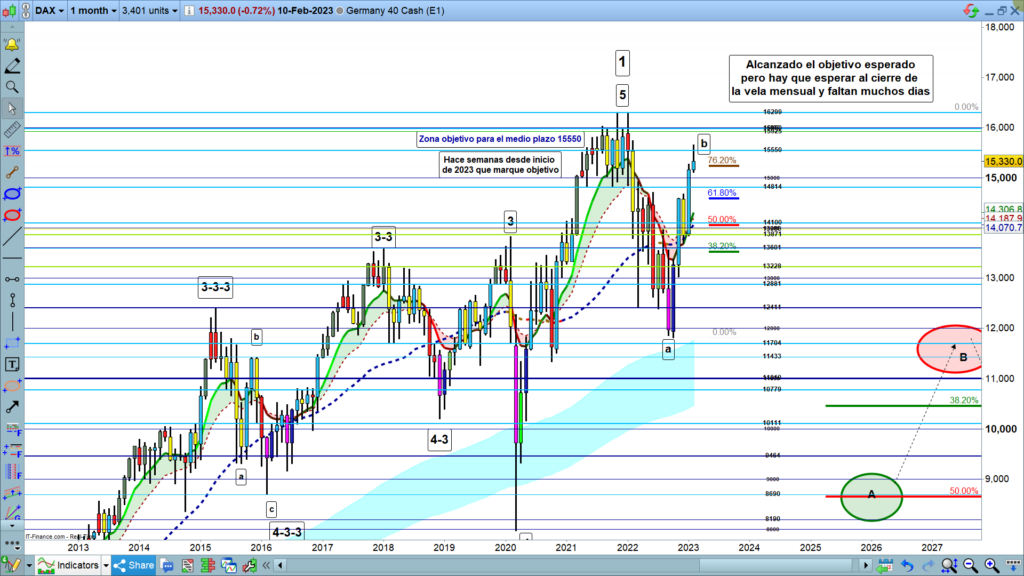Select the ruler measurement tool
Viewport: 1024px width, 576px height.
(12, 130)
